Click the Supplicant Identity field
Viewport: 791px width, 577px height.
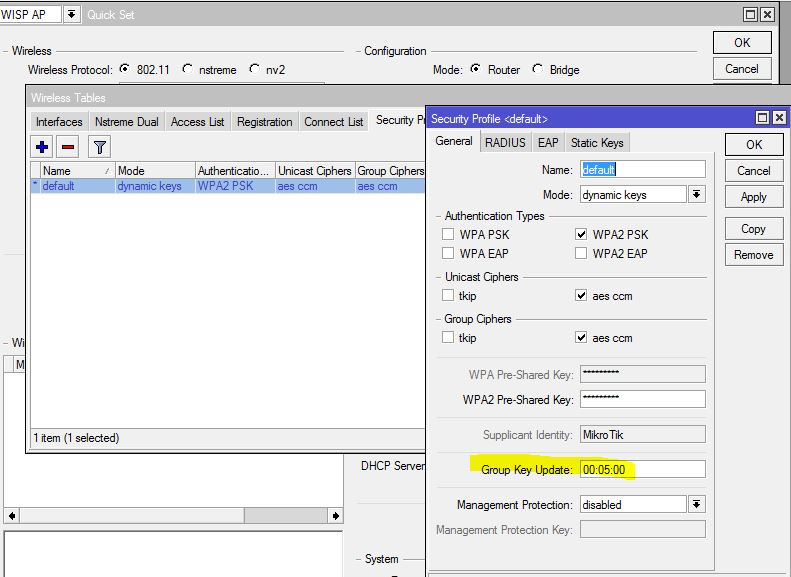click(643, 434)
